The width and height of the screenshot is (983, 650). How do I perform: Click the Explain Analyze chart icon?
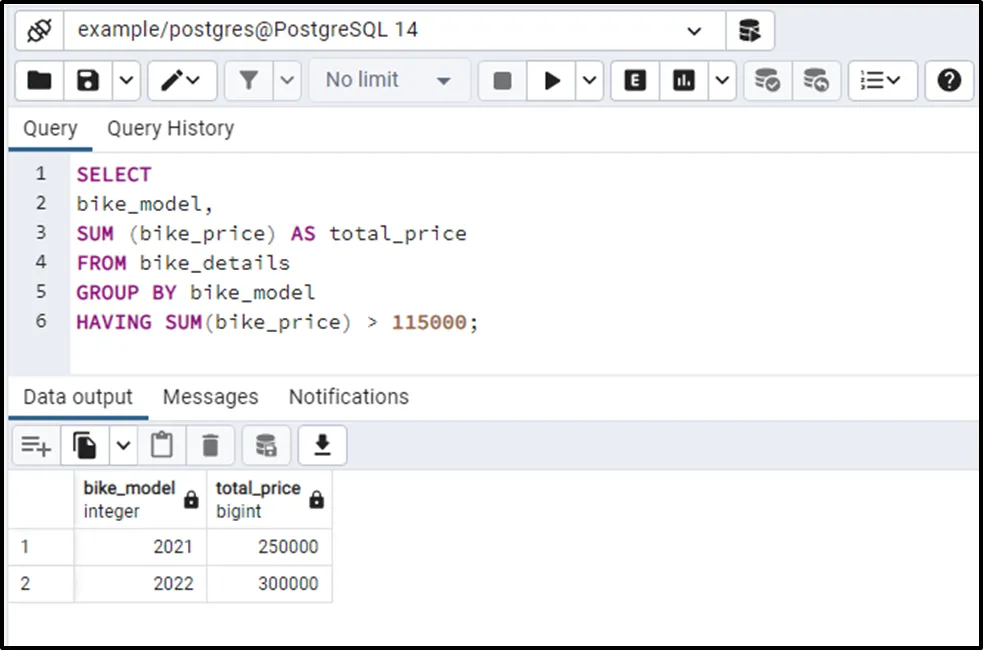[x=684, y=81]
